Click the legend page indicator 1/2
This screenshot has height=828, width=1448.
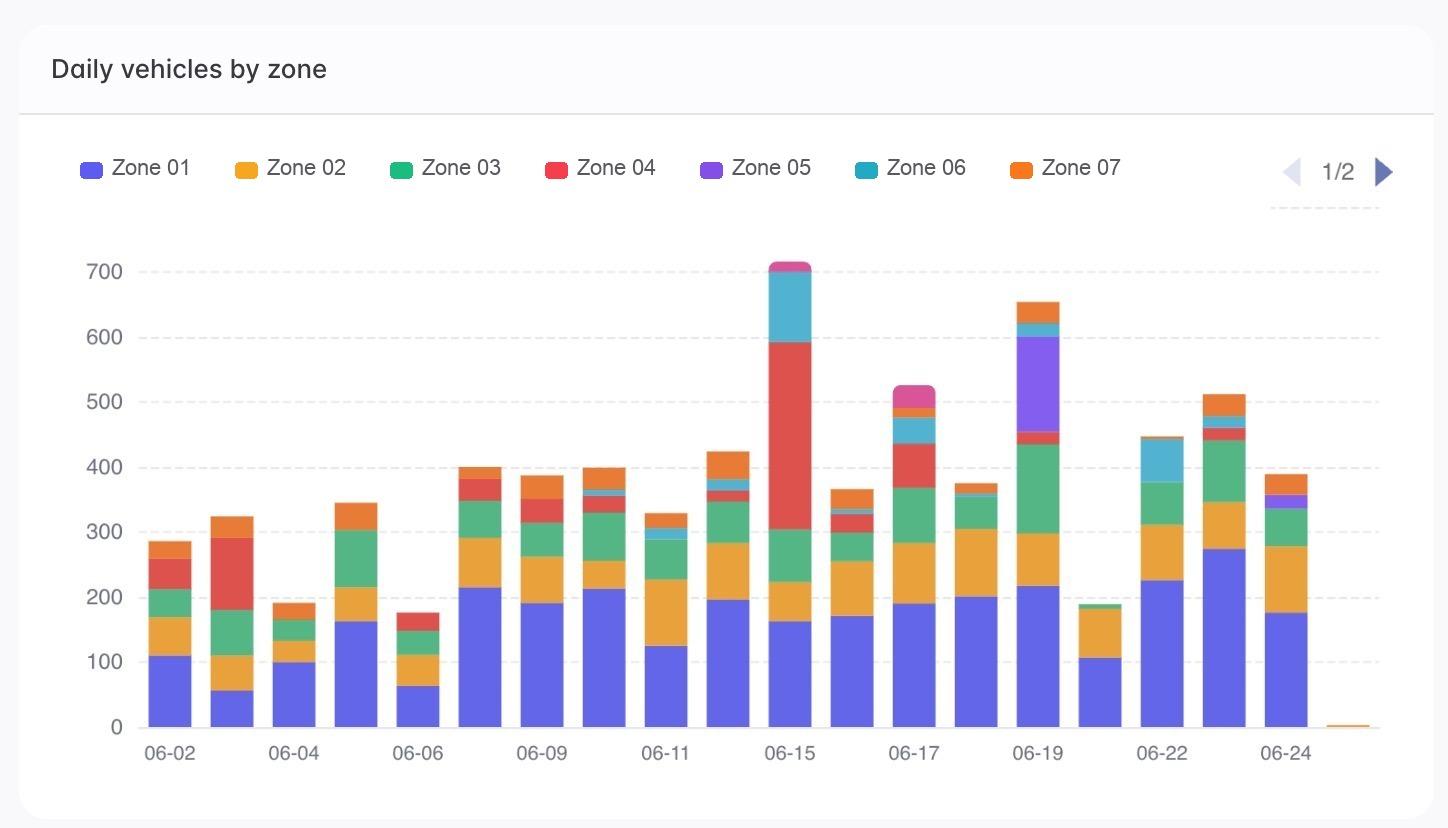(1338, 172)
